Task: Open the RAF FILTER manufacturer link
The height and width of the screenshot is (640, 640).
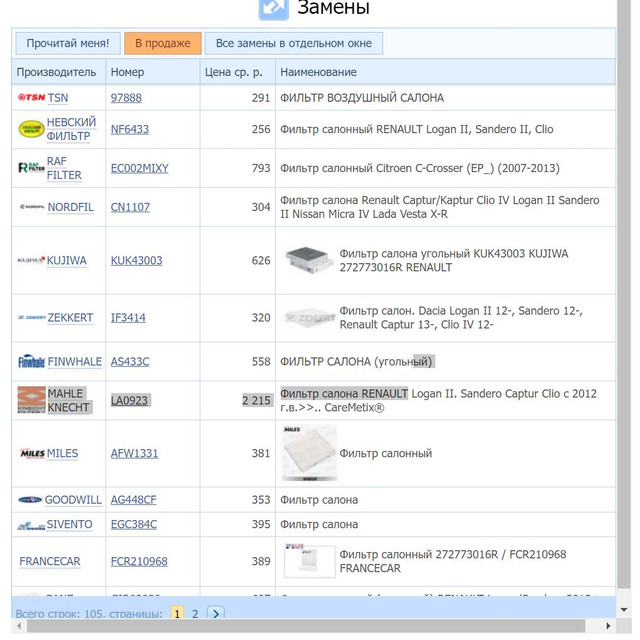Action: (64, 168)
